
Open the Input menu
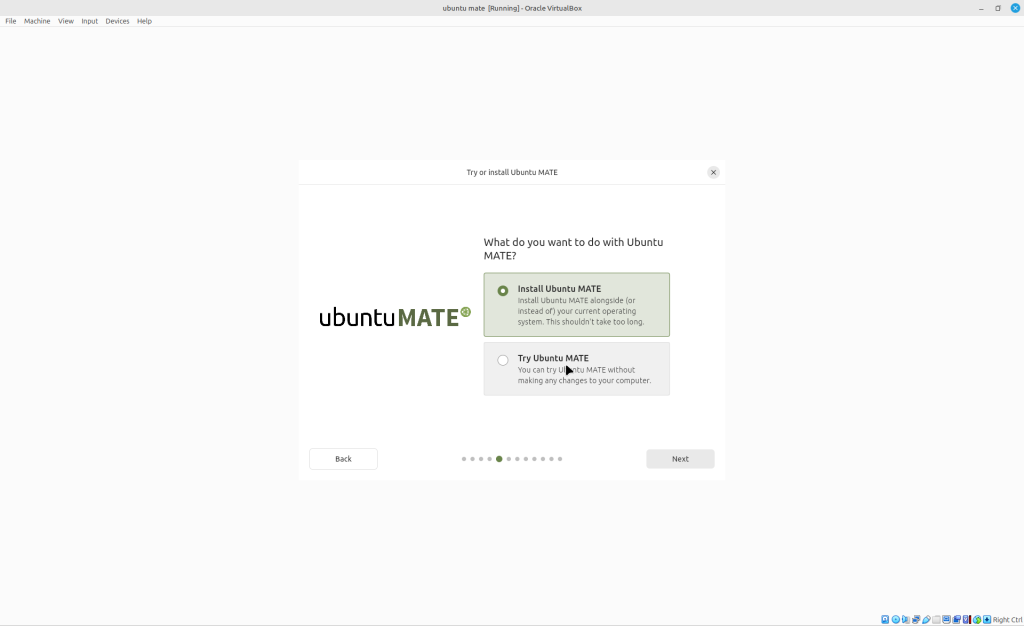pyautogui.click(x=89, y=21)
